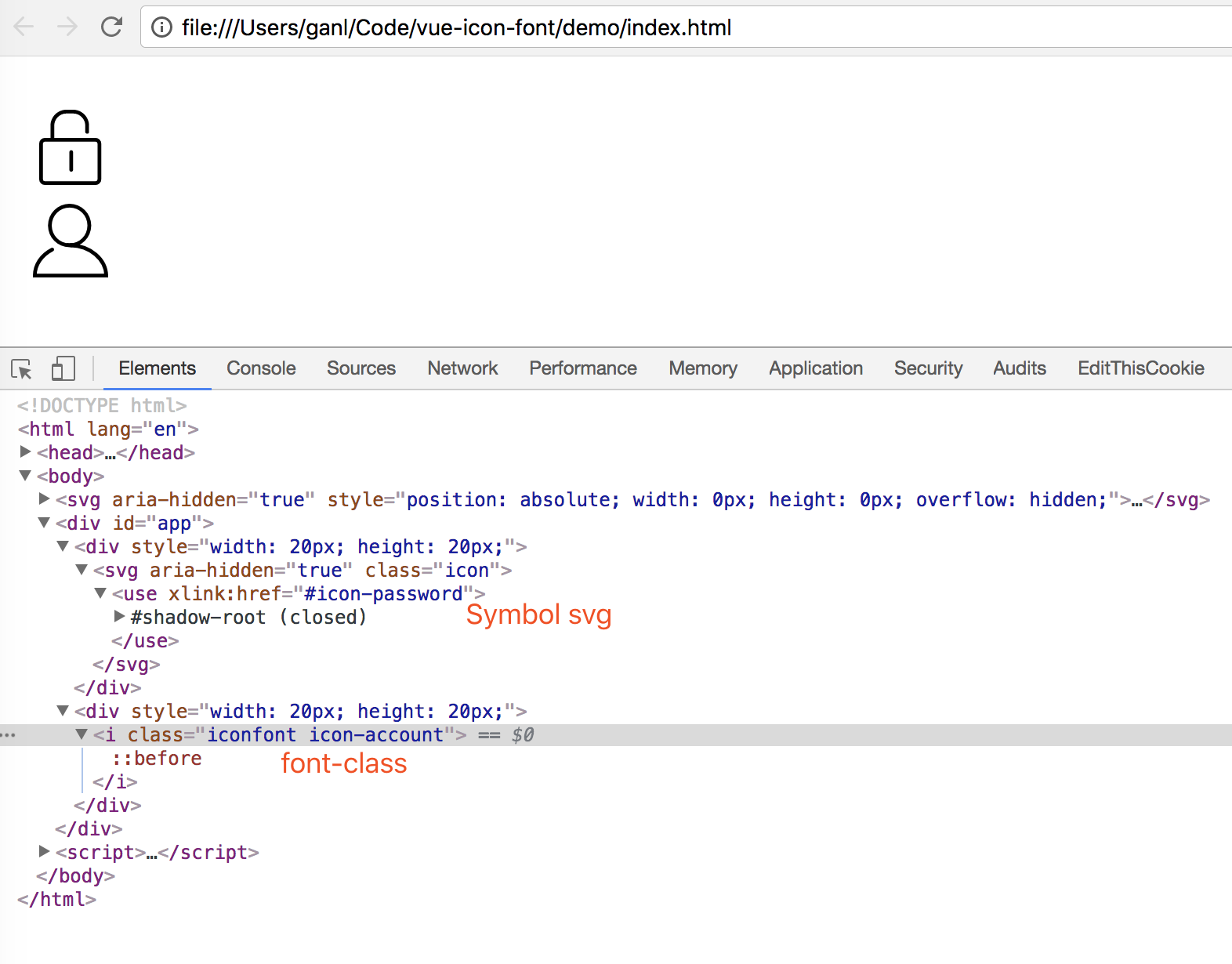Click the site info icon in address bar

pos(161,27)
